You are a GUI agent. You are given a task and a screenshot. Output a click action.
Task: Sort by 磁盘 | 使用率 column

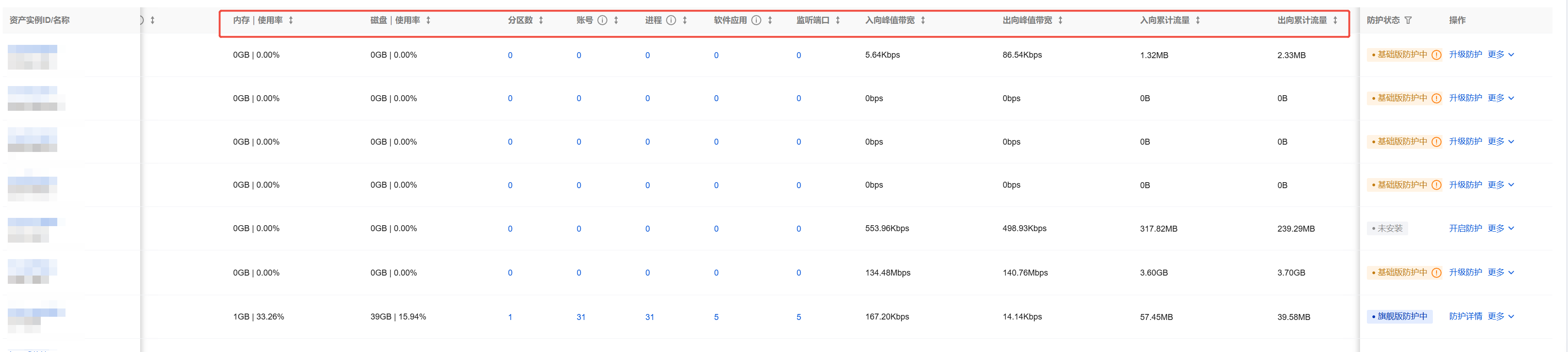(428, 20)
